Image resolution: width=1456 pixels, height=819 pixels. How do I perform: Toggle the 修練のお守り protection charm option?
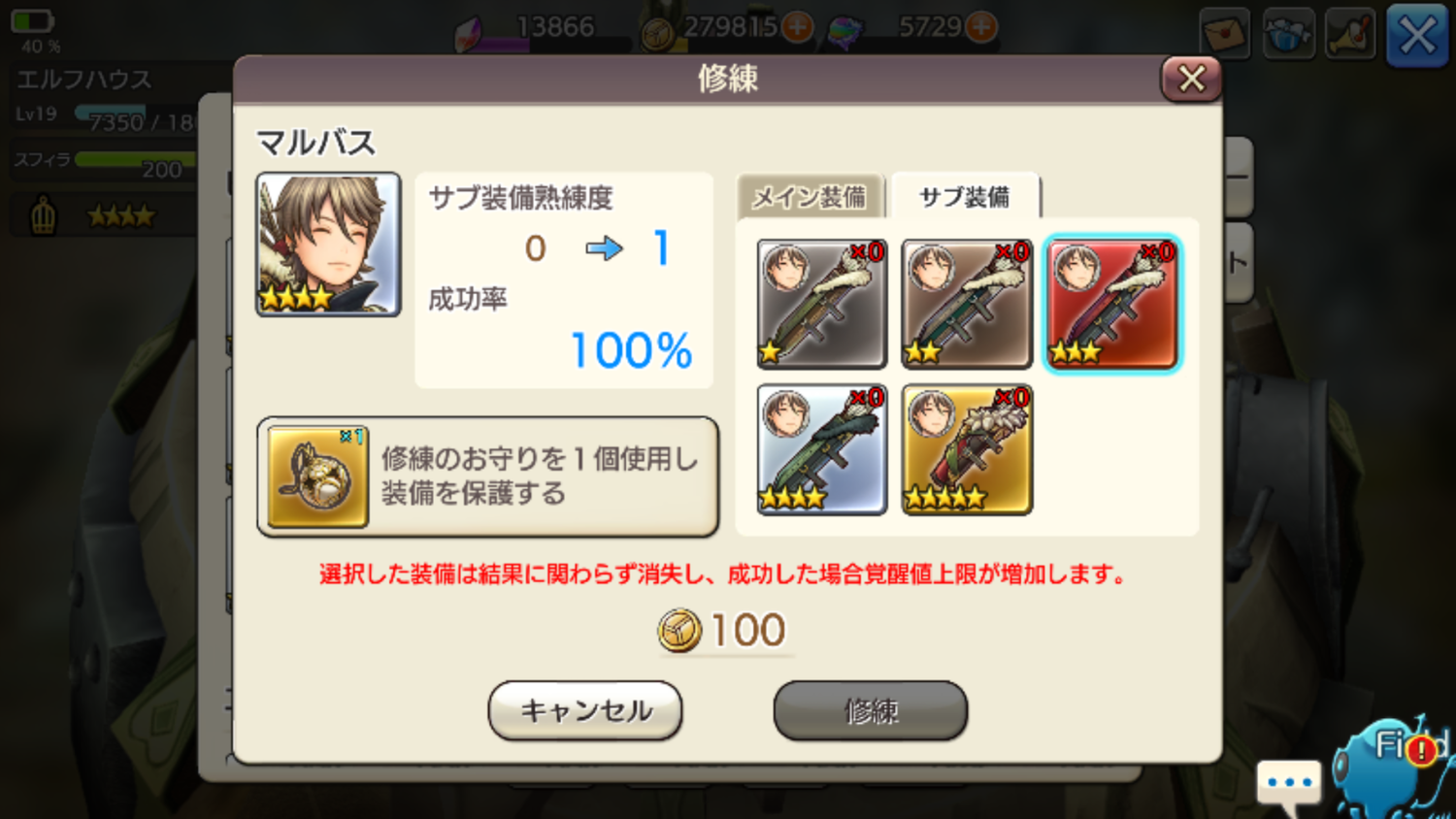click(487, 476)
